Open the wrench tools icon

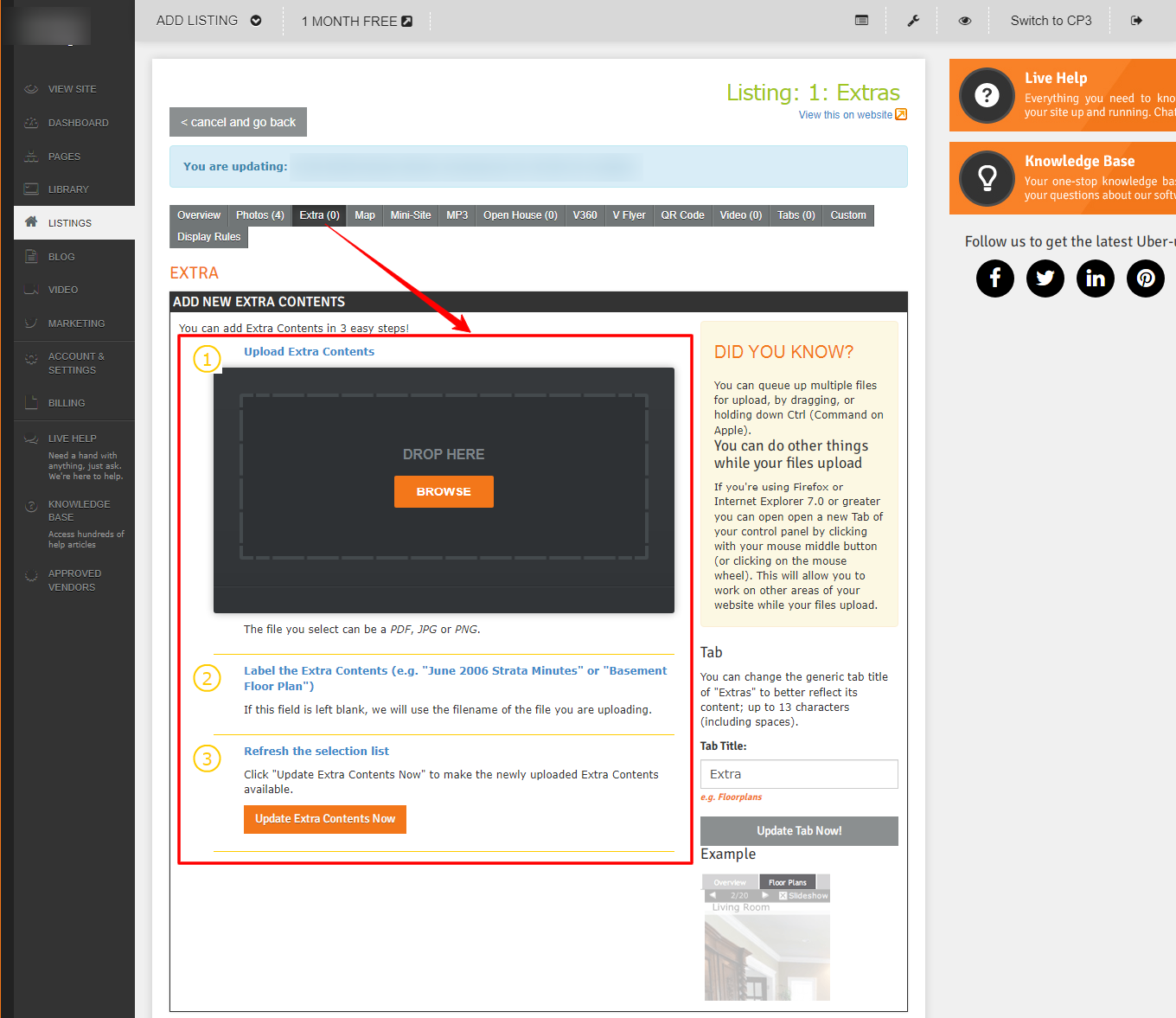tap(913, 21)
